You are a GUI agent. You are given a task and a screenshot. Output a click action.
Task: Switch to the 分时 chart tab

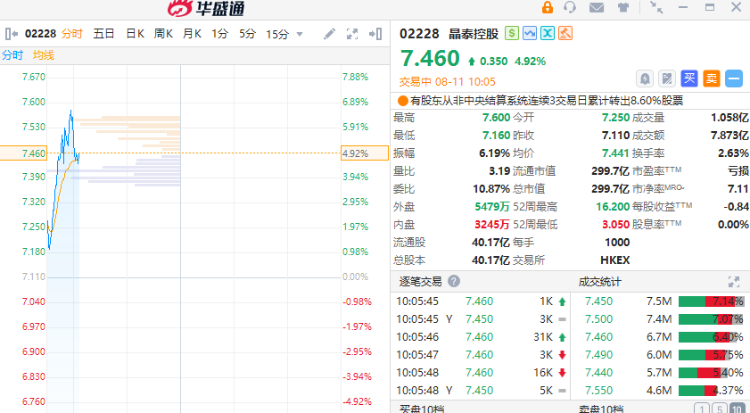pyautogui.click(x=72, y=33)
